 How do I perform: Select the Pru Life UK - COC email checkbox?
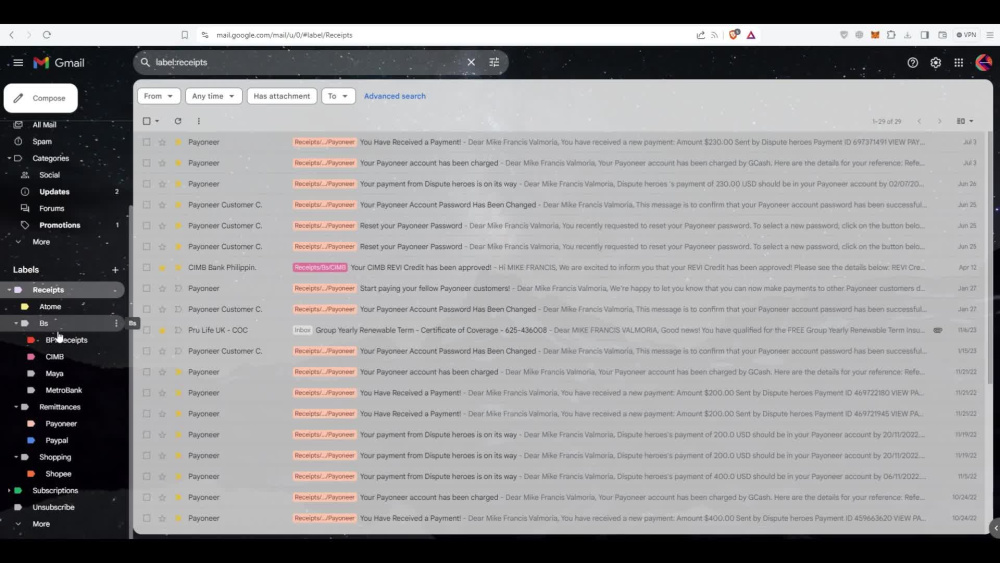tap(147, 330)
